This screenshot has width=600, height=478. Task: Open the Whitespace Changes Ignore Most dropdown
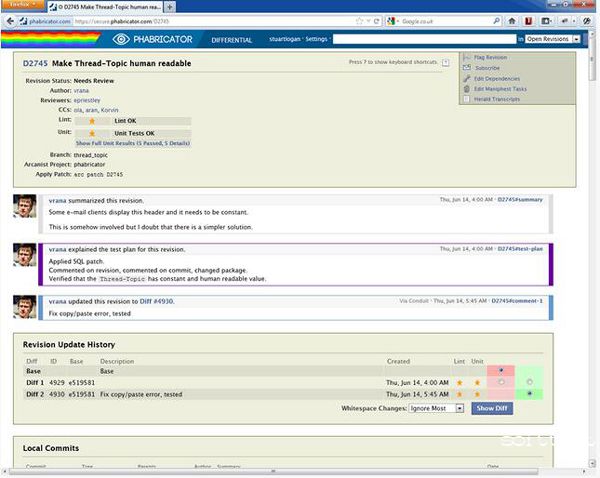(436, 408)
